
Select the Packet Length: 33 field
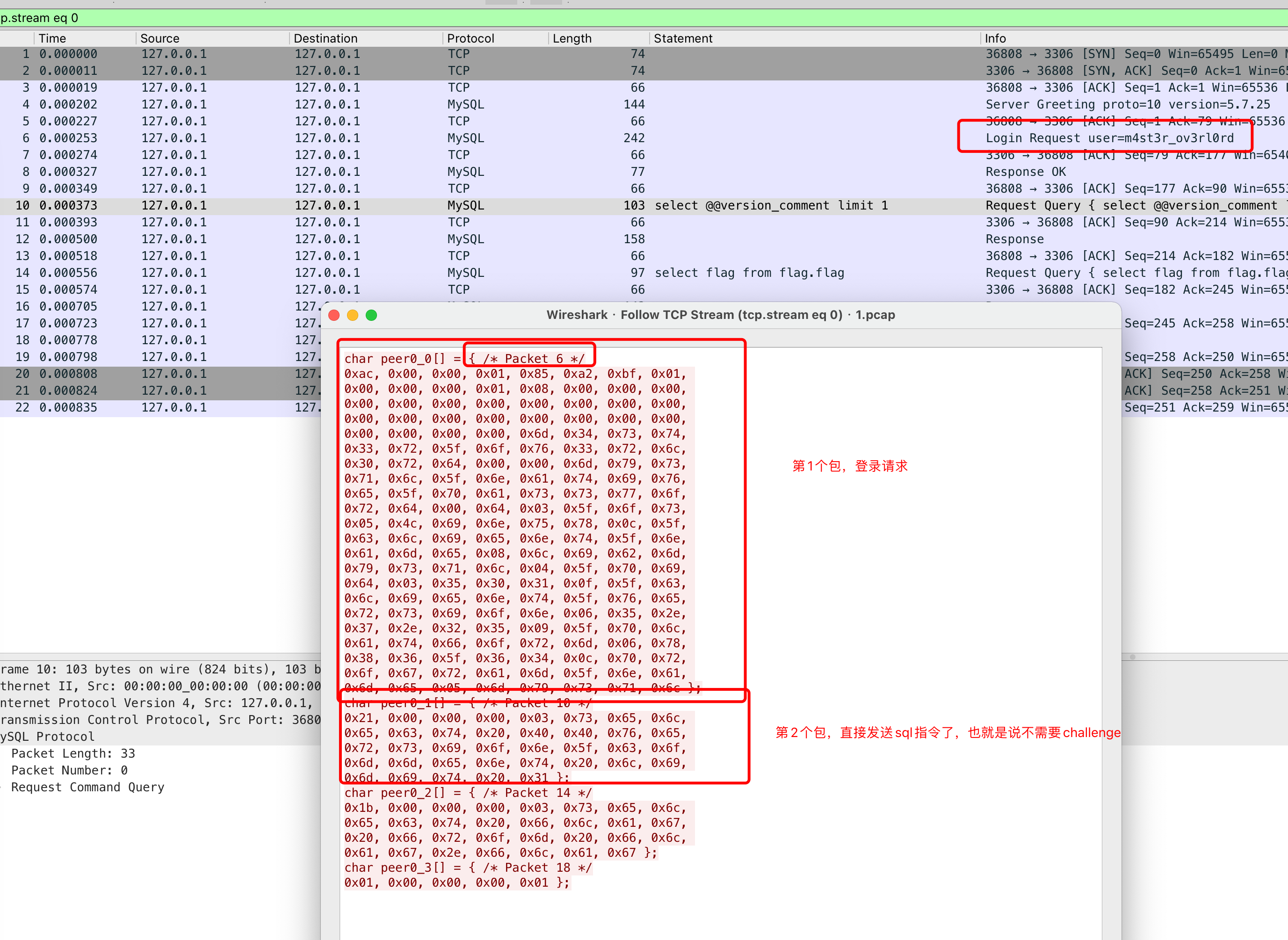[73, 753]
